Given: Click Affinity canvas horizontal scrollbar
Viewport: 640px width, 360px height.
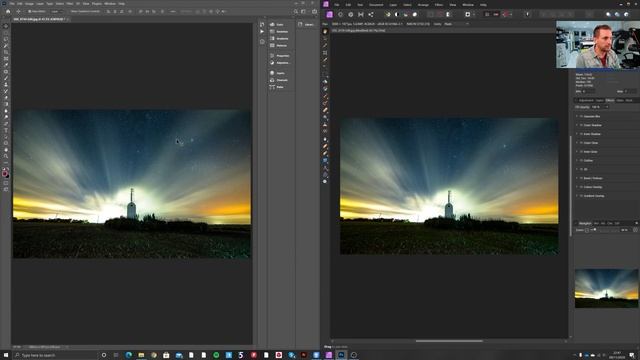Looking at the screenshot, I should [449, 341].
